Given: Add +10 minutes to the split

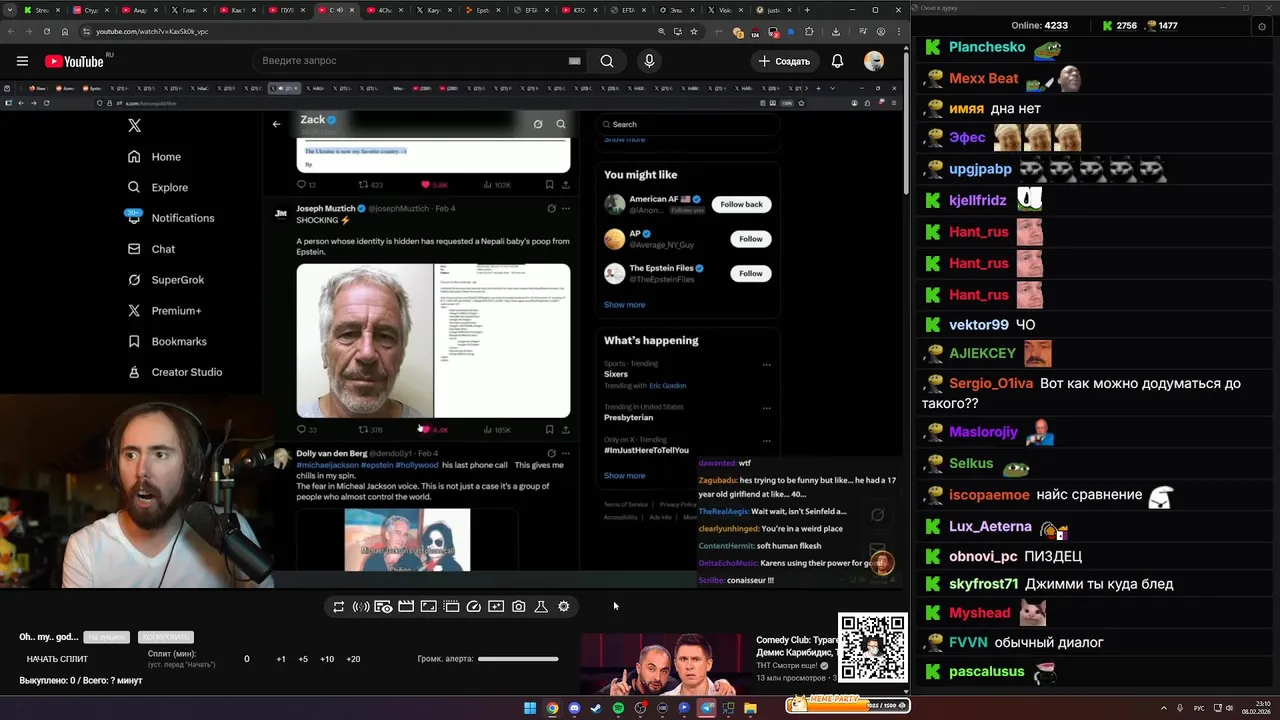Looking at the screenshot, I should [x=327, y=659].
